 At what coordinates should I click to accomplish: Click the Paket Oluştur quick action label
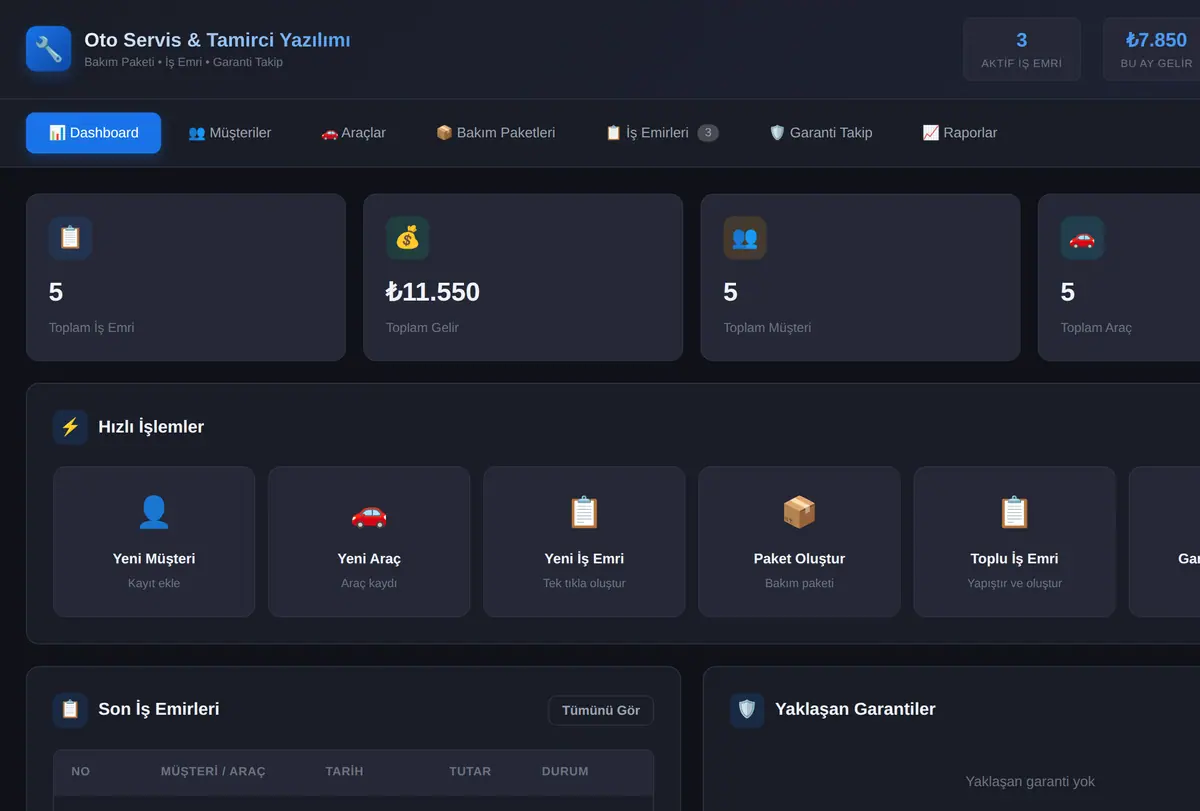[799, 559]
